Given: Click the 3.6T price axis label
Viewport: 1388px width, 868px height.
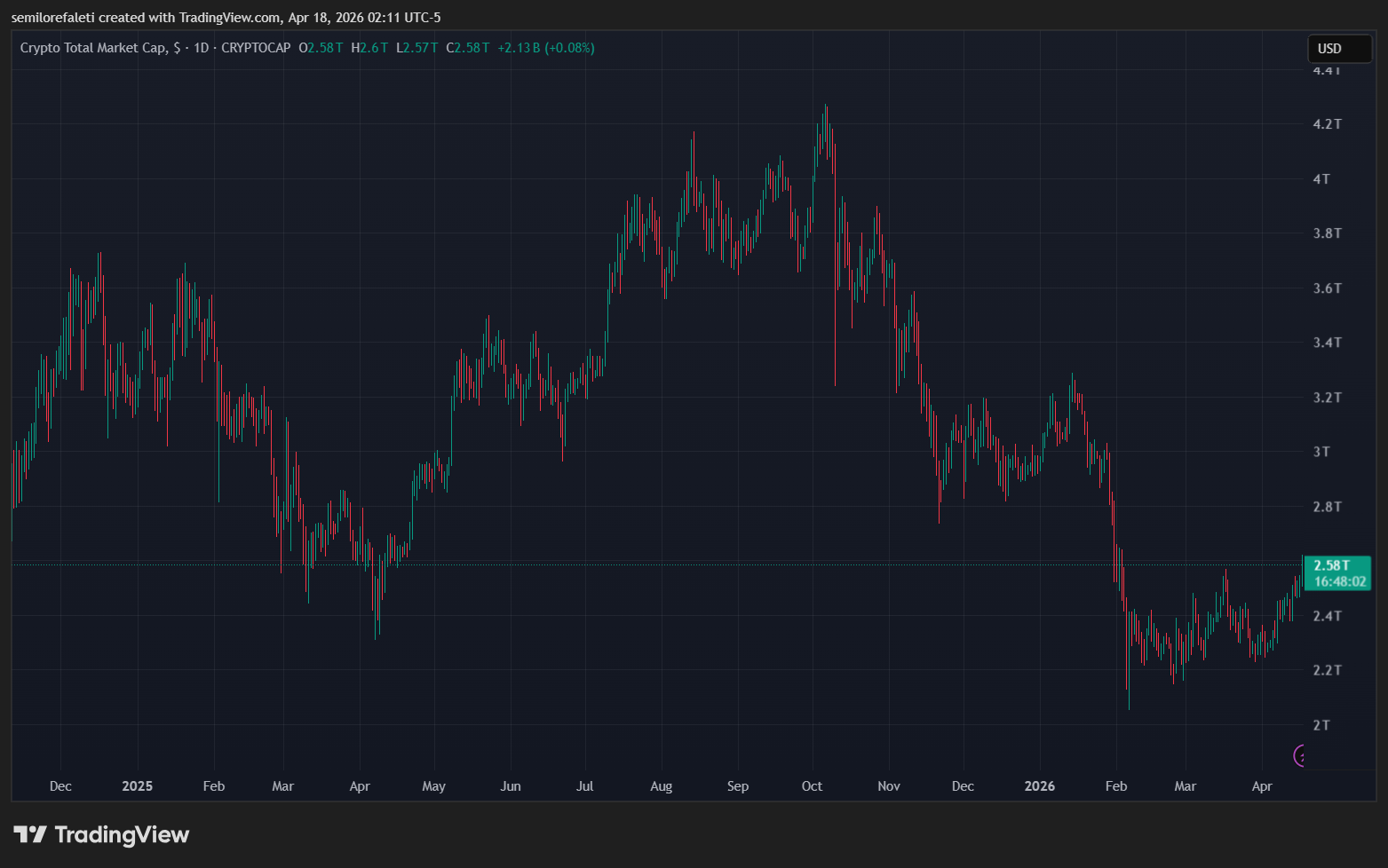Looking at the screenshot, I should (1327, 288).
